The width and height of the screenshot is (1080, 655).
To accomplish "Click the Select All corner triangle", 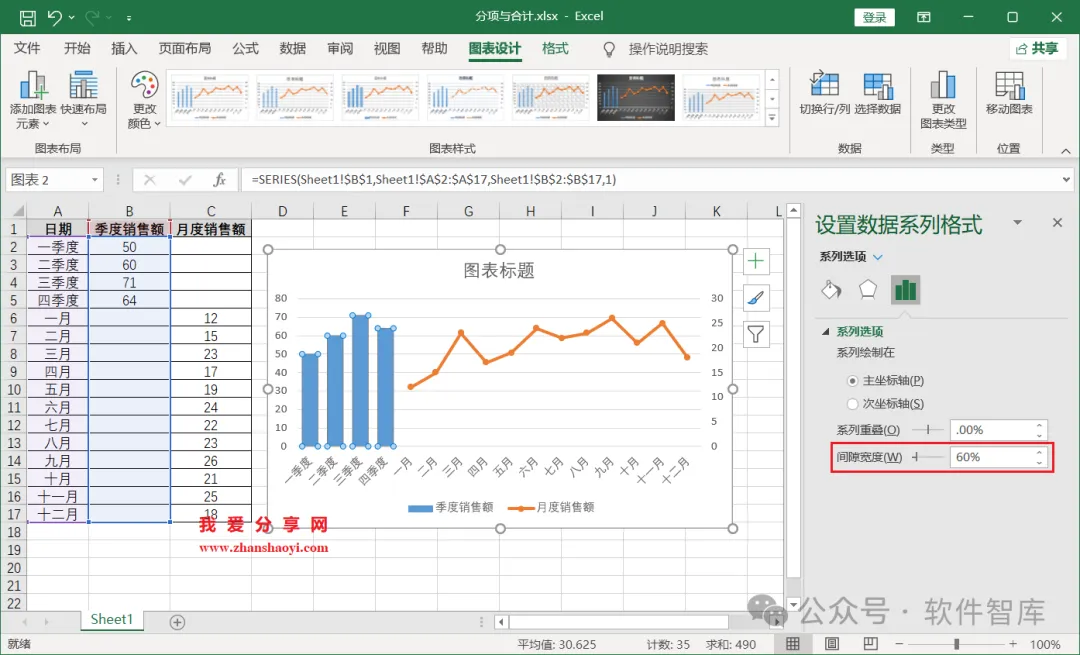I will (x=17, y=211).
